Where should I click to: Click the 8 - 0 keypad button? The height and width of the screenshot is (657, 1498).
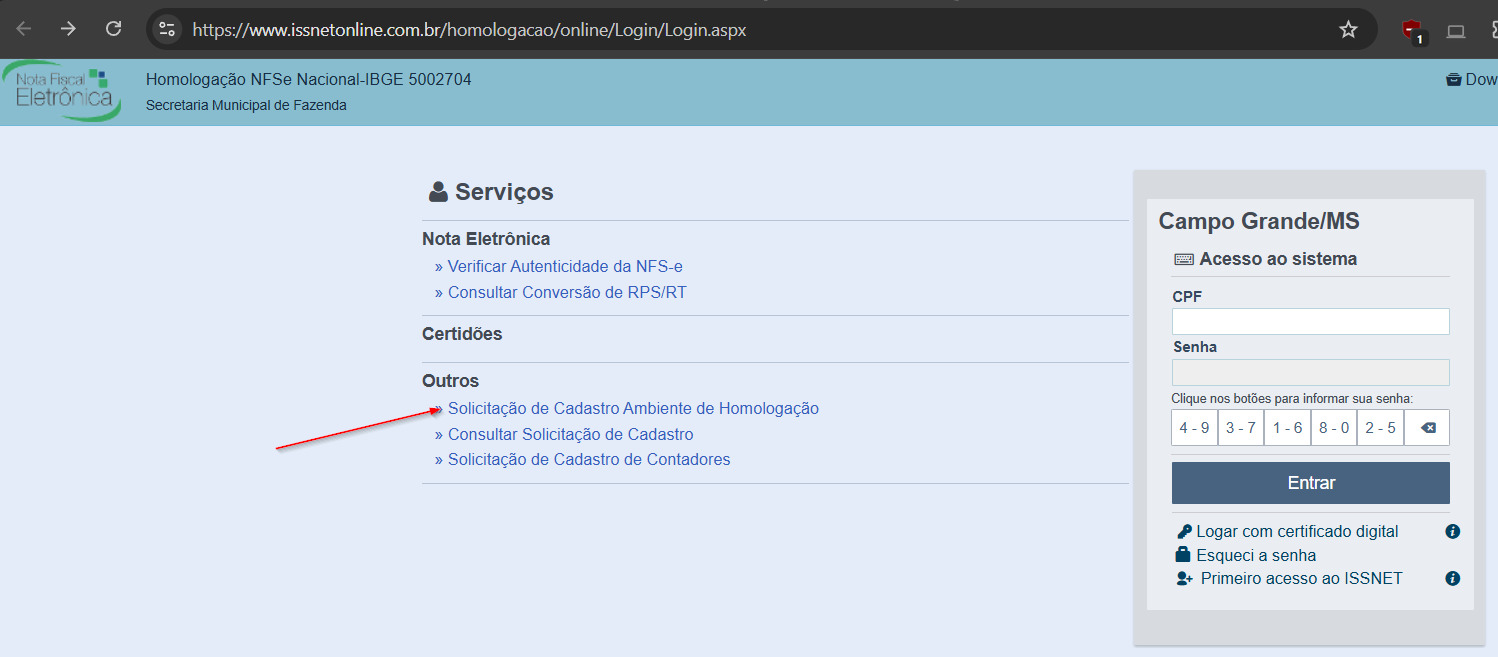(1334, 427)
